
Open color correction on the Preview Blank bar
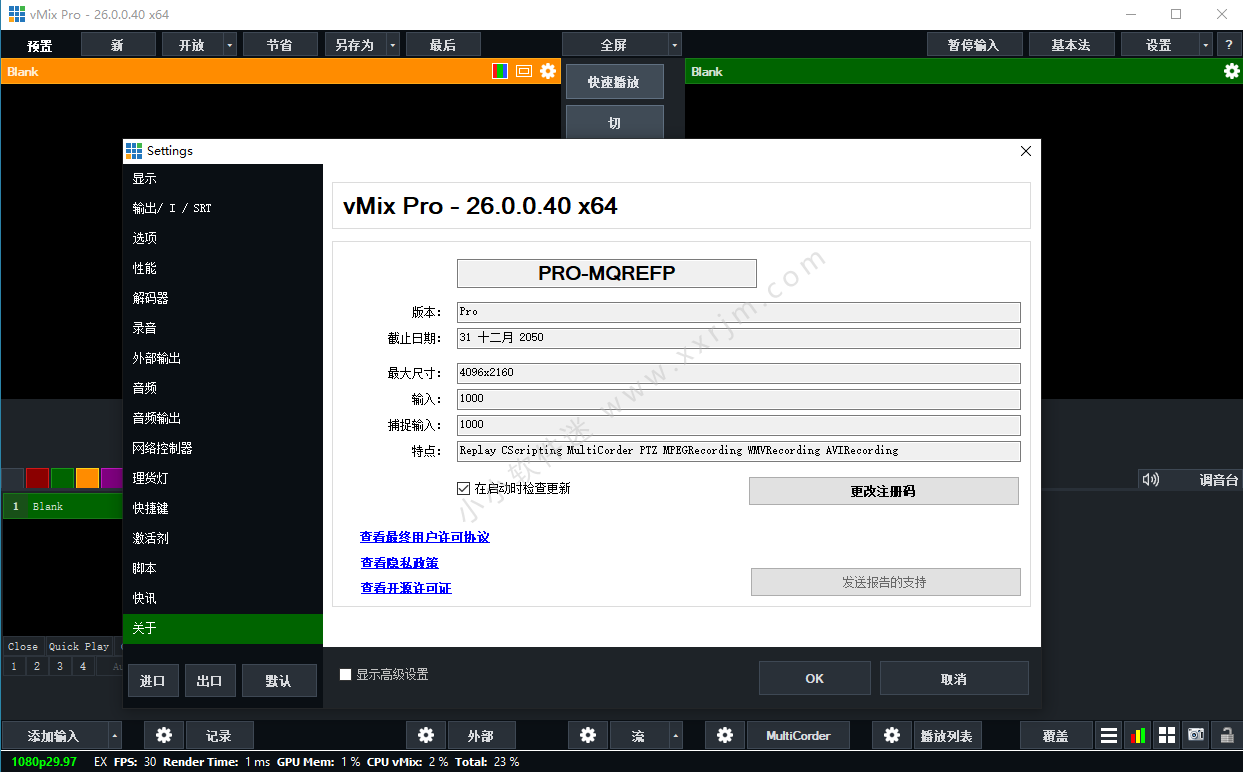click(x=500, y=71)
